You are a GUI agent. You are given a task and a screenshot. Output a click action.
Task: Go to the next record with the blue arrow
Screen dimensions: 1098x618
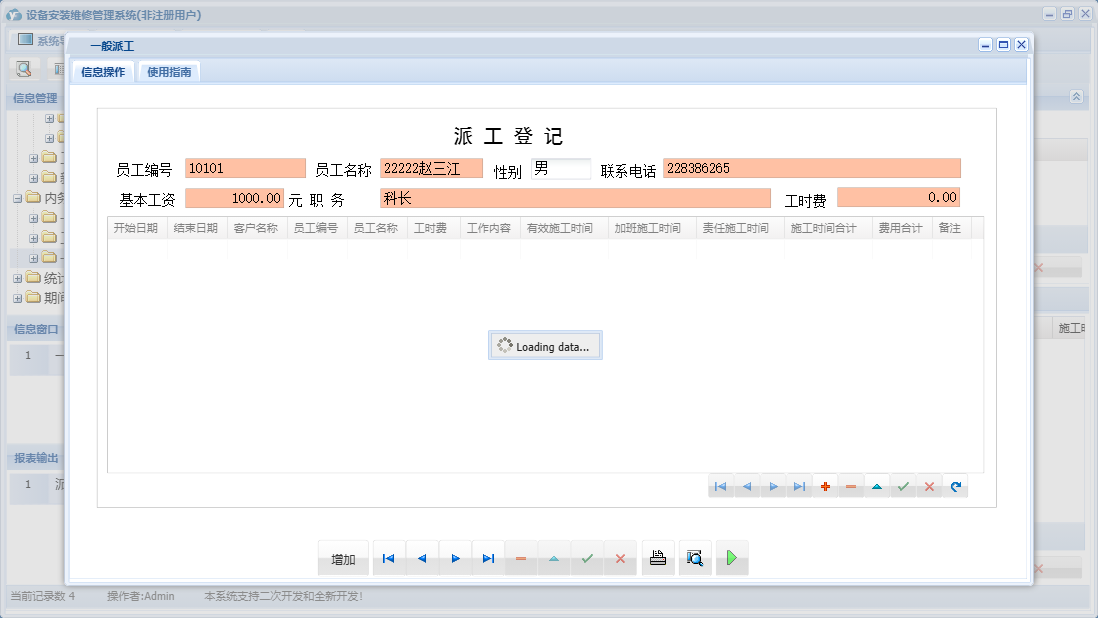click(455, 558)
